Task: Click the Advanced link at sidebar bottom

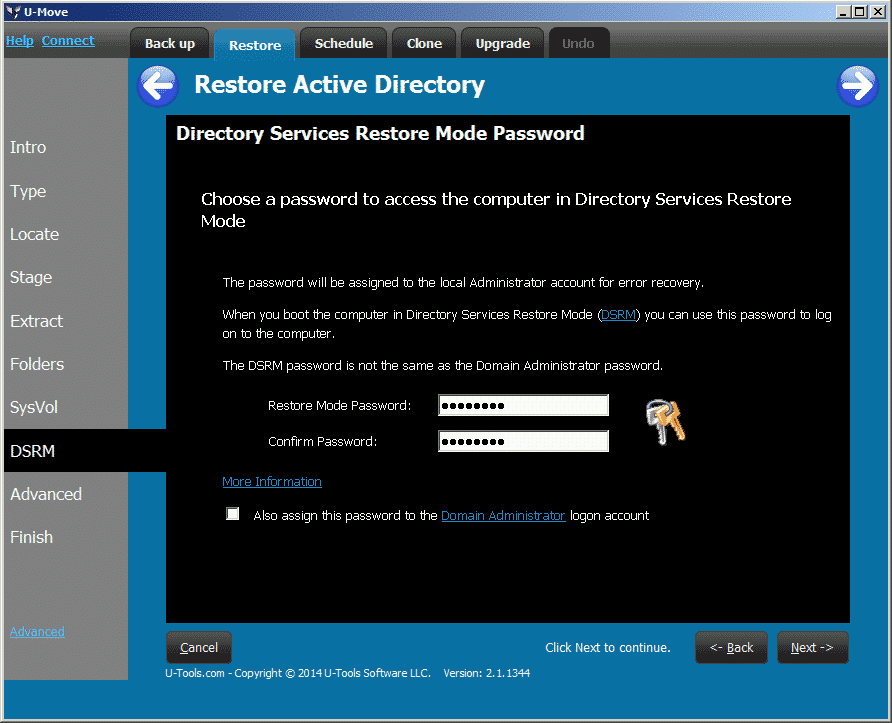Action: (x=37, y=631)
